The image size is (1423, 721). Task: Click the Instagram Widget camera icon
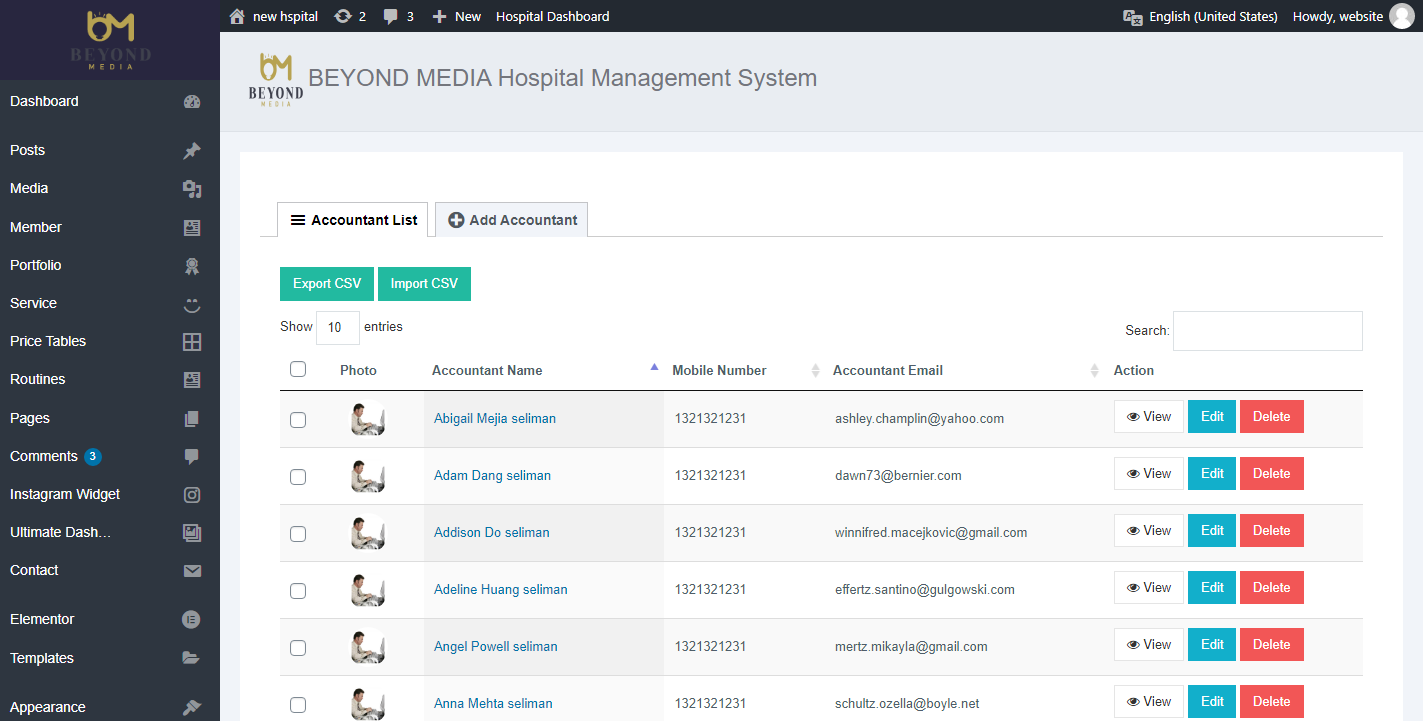click(192, 494)
